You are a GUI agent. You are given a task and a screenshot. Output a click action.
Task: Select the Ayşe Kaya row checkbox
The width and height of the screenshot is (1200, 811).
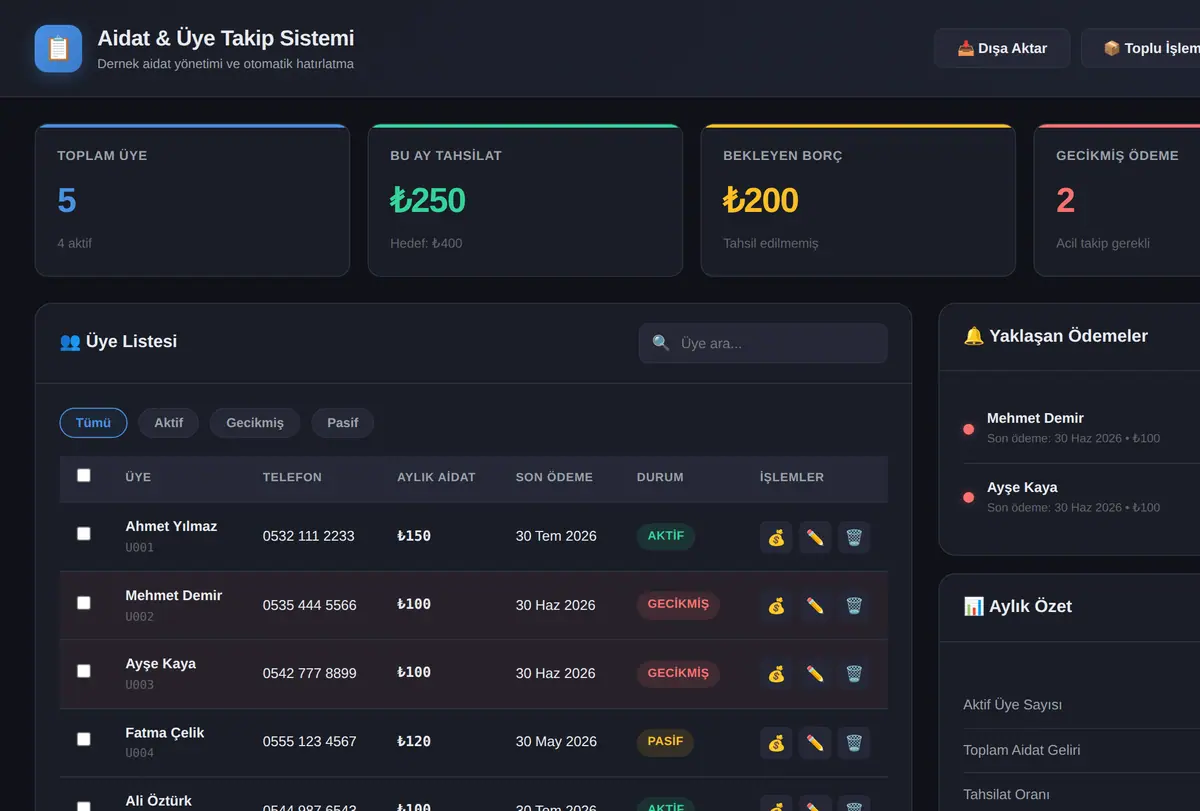tap(84, 671)
